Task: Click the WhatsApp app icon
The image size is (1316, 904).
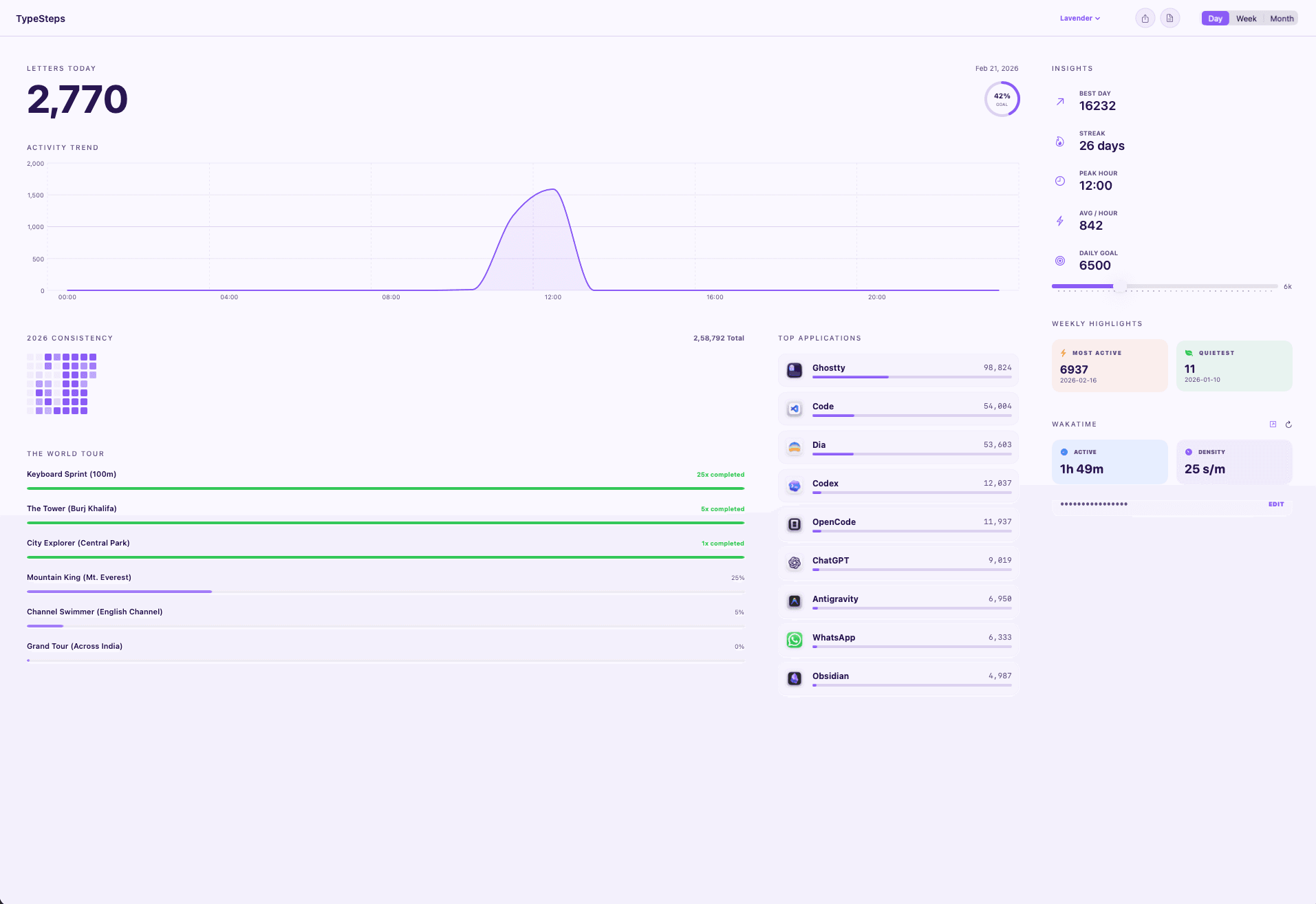Action: pyautogui.click(x=795, y=640)
